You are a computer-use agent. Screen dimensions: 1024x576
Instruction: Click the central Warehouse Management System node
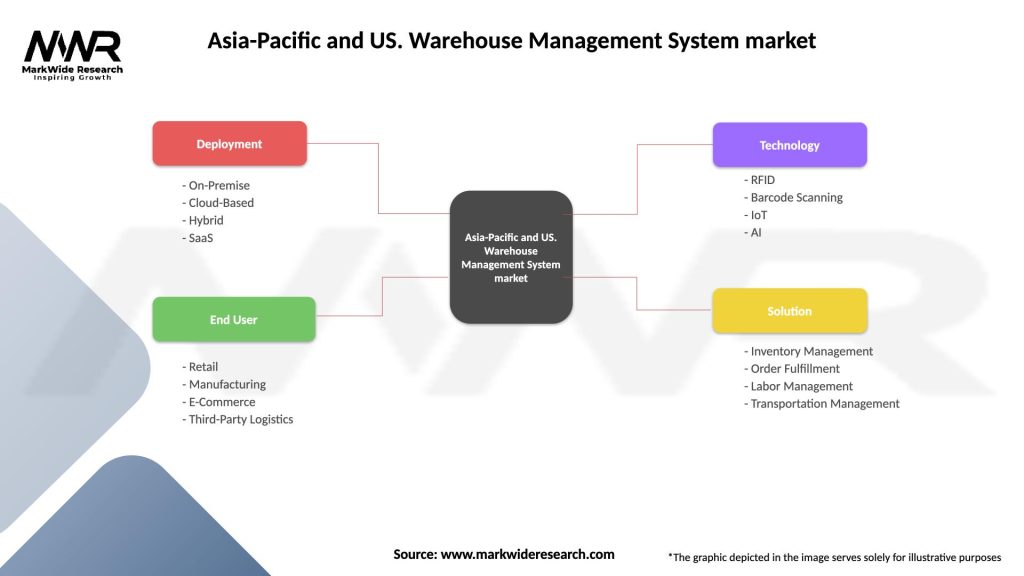[x=512, y=256]
